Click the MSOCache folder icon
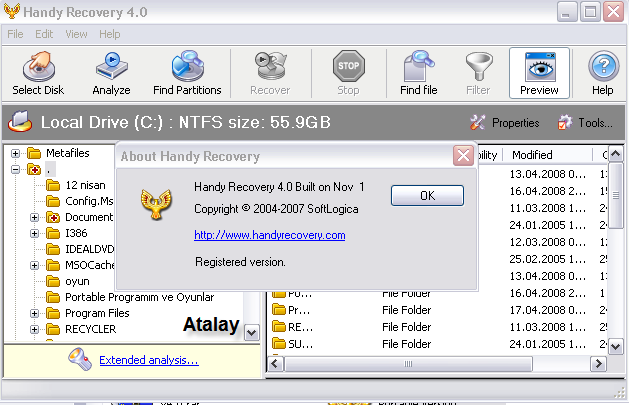 click(x=53, y=265)
